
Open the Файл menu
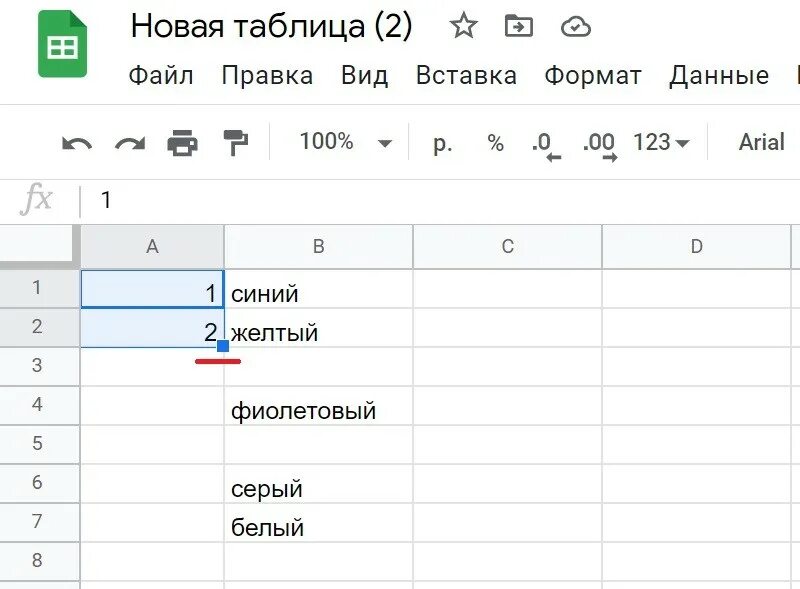pos(161,76)
